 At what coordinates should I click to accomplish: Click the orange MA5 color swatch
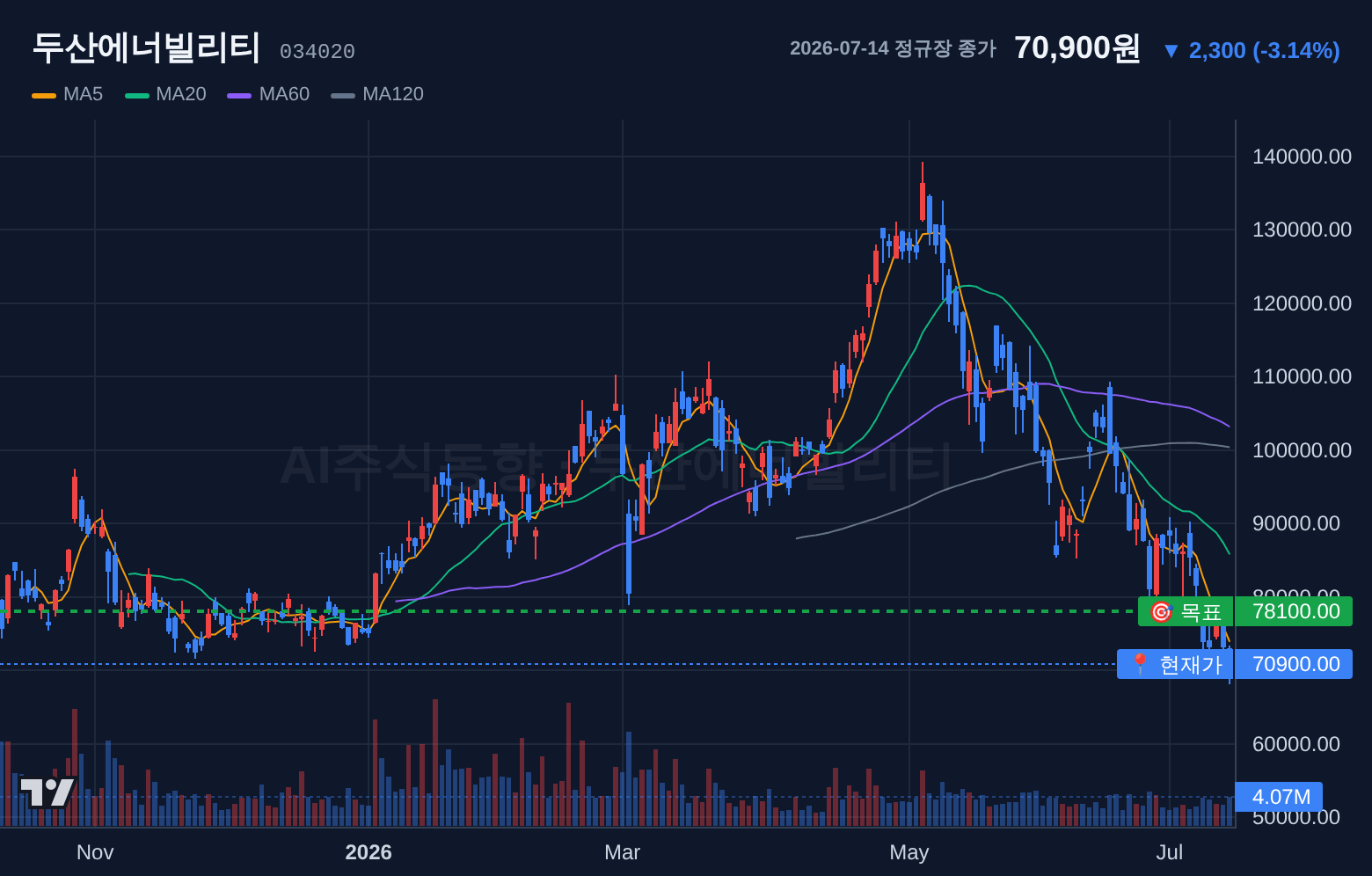pos(44,95)
